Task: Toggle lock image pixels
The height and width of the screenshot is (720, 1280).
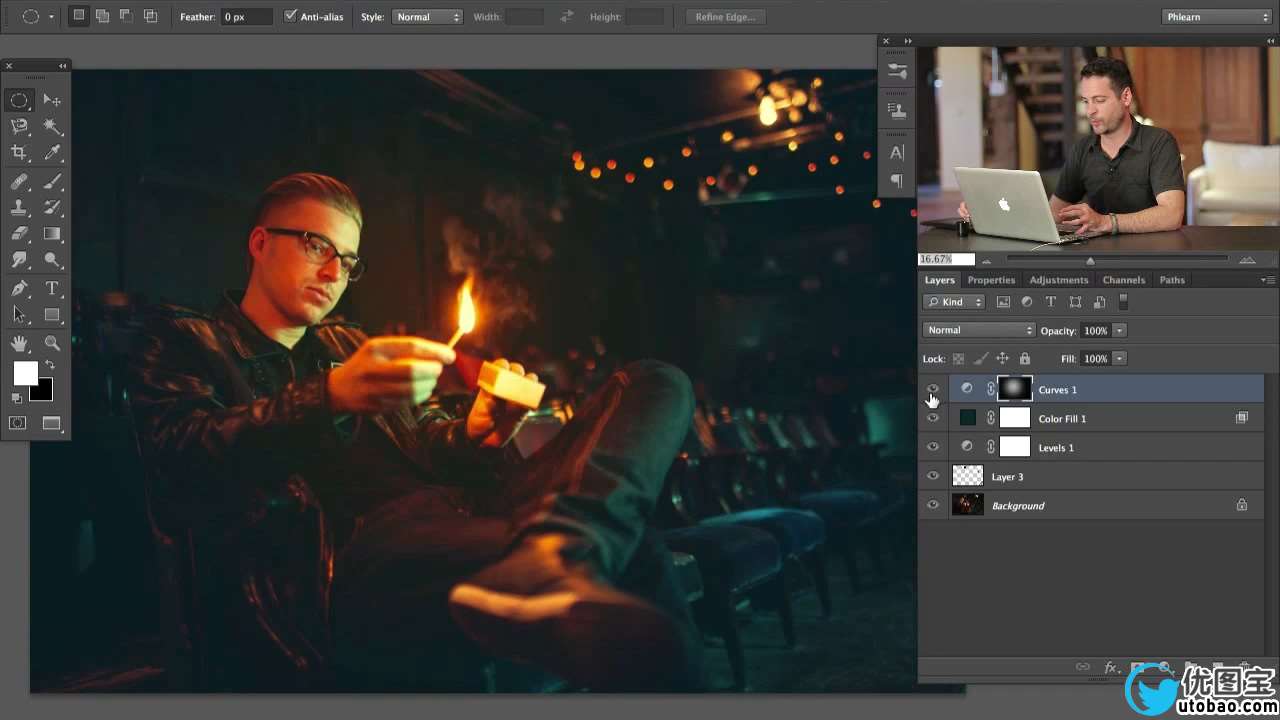Action: pyautogui.click(x=981, y=358)
